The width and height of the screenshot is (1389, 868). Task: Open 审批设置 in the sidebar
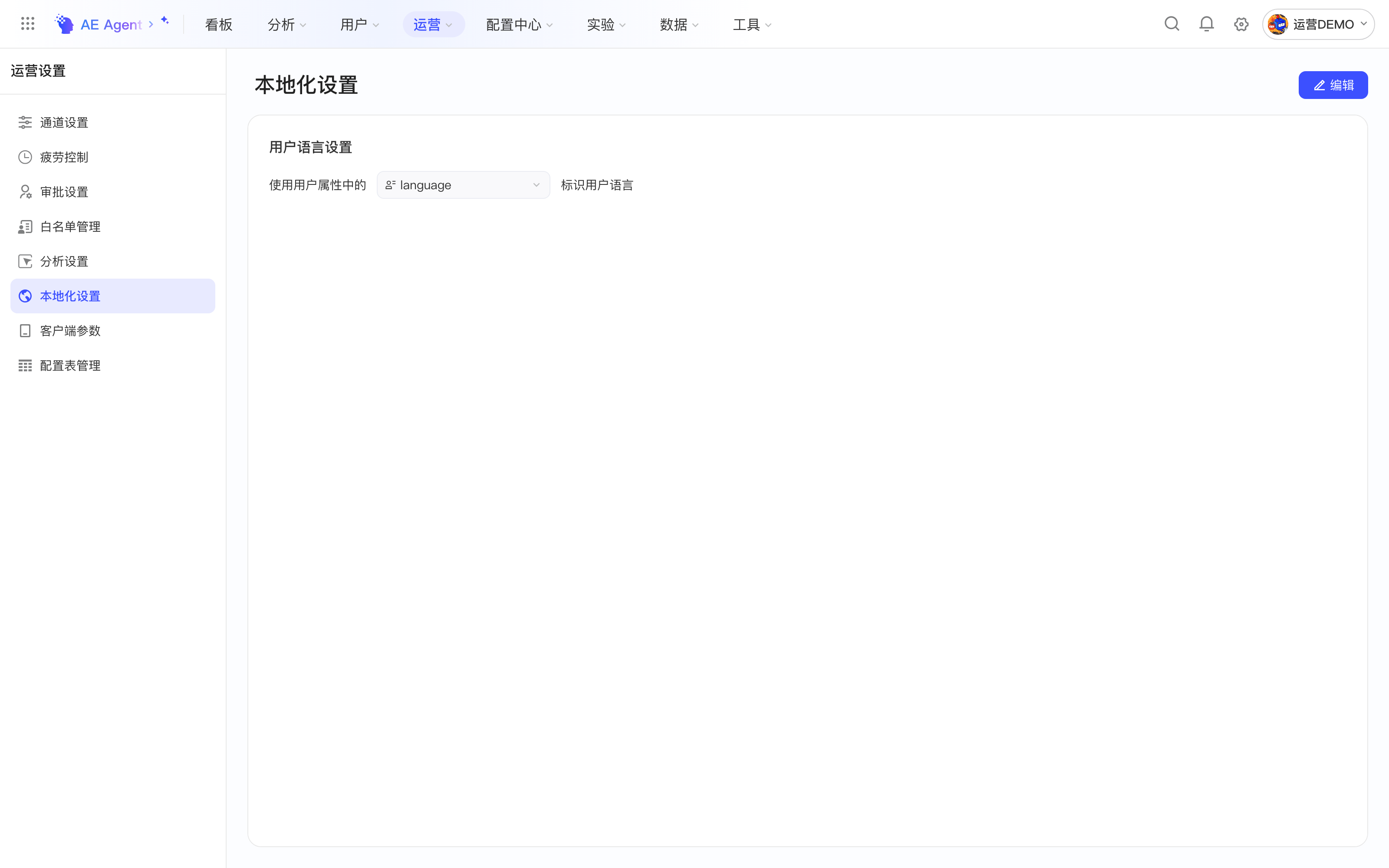point(112,192)
